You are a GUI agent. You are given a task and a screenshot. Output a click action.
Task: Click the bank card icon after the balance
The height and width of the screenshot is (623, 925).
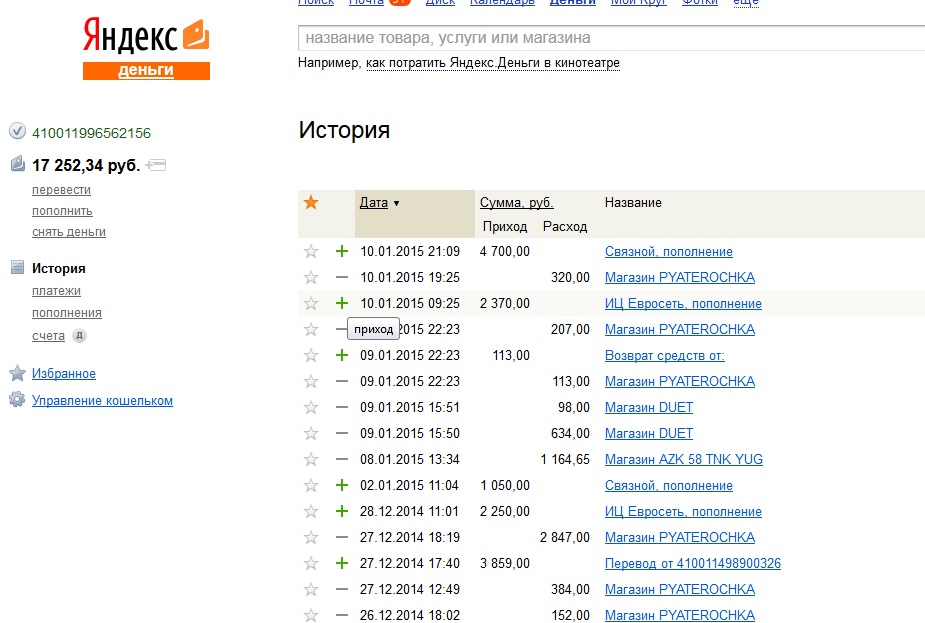click(x=156, y=165)
